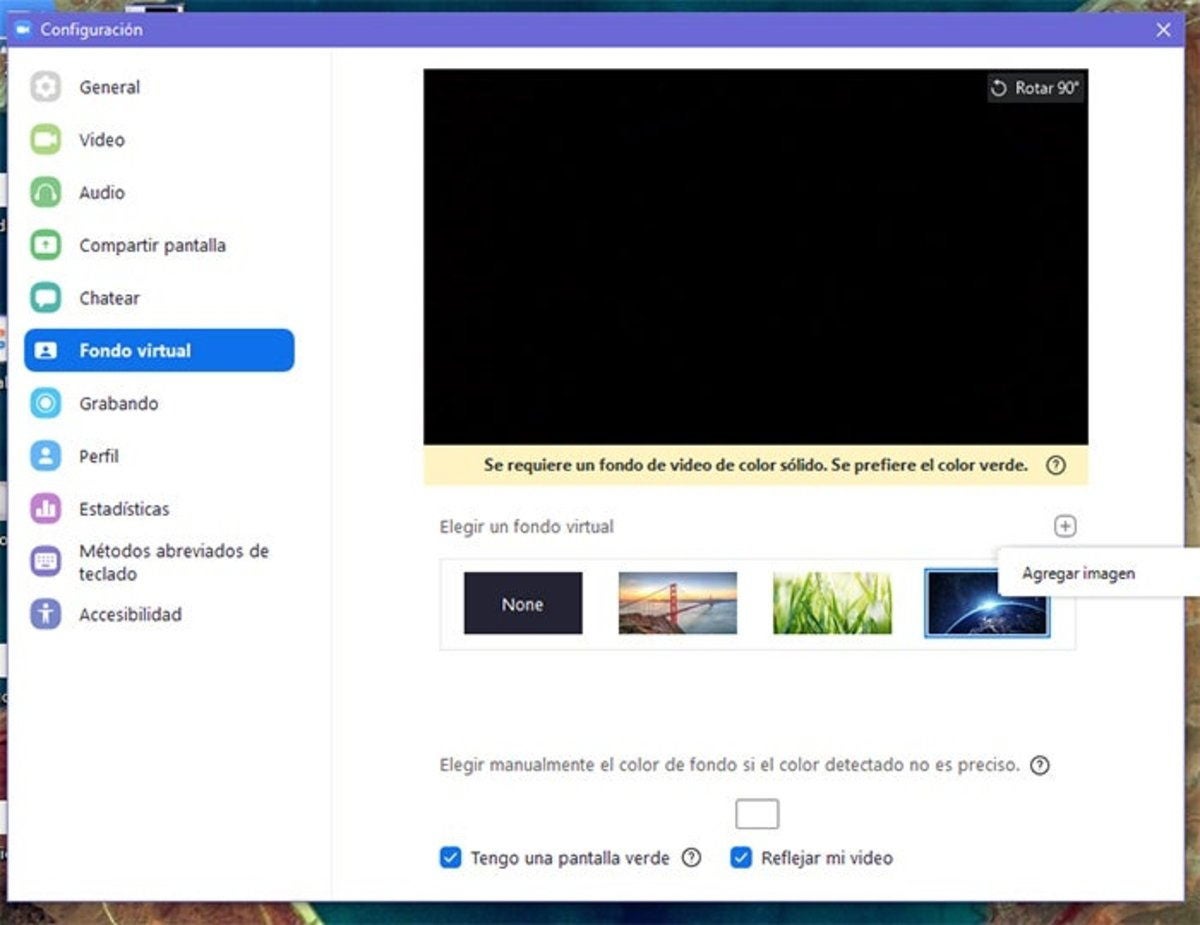Open the Perfil settings section

[x=99, y=456]
